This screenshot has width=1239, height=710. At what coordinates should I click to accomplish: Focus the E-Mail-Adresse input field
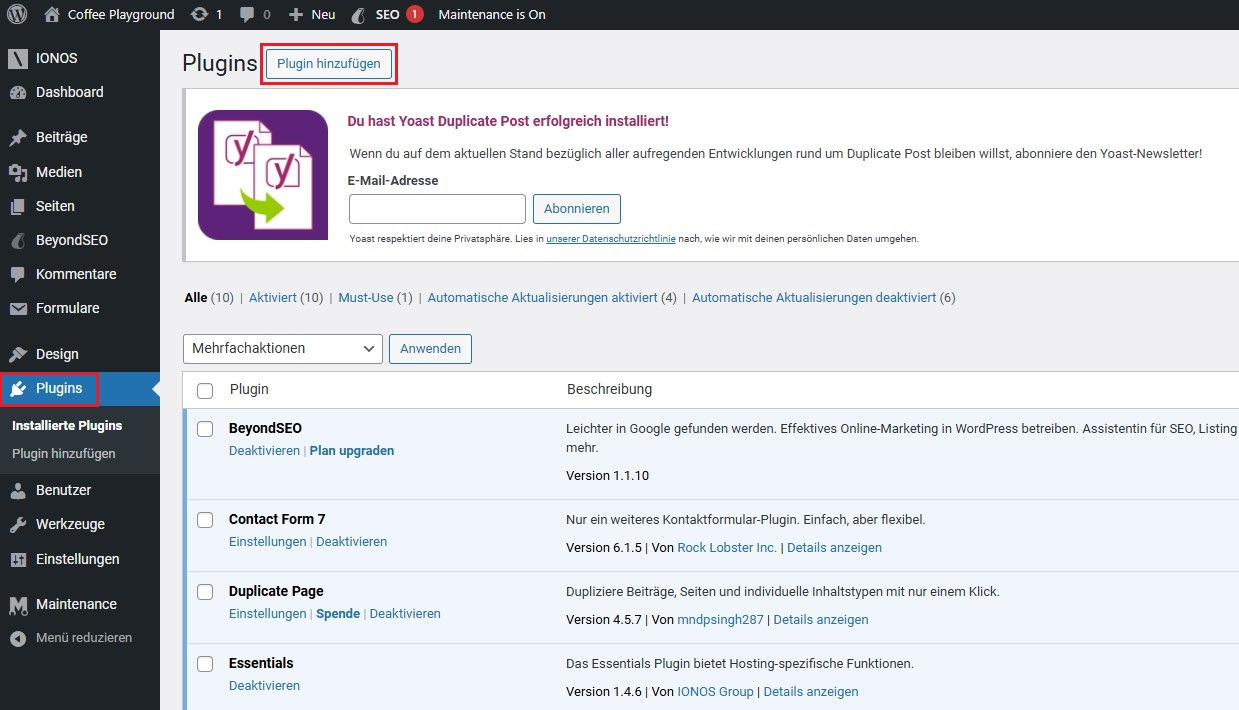click(x=437, y=209)
